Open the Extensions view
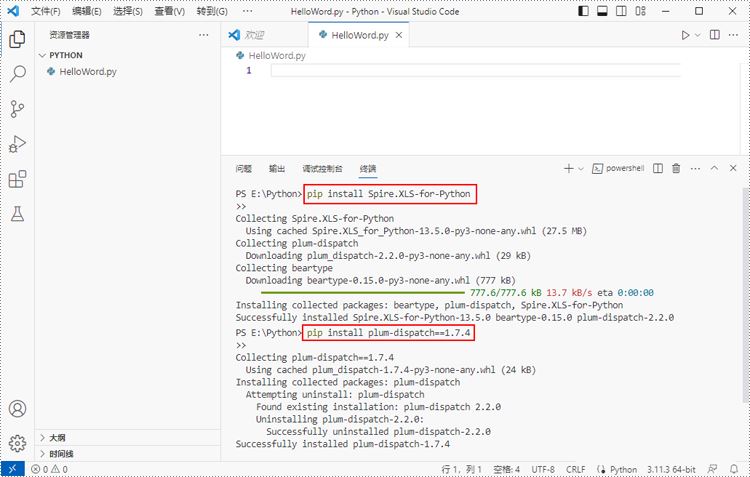 [17, 179]
